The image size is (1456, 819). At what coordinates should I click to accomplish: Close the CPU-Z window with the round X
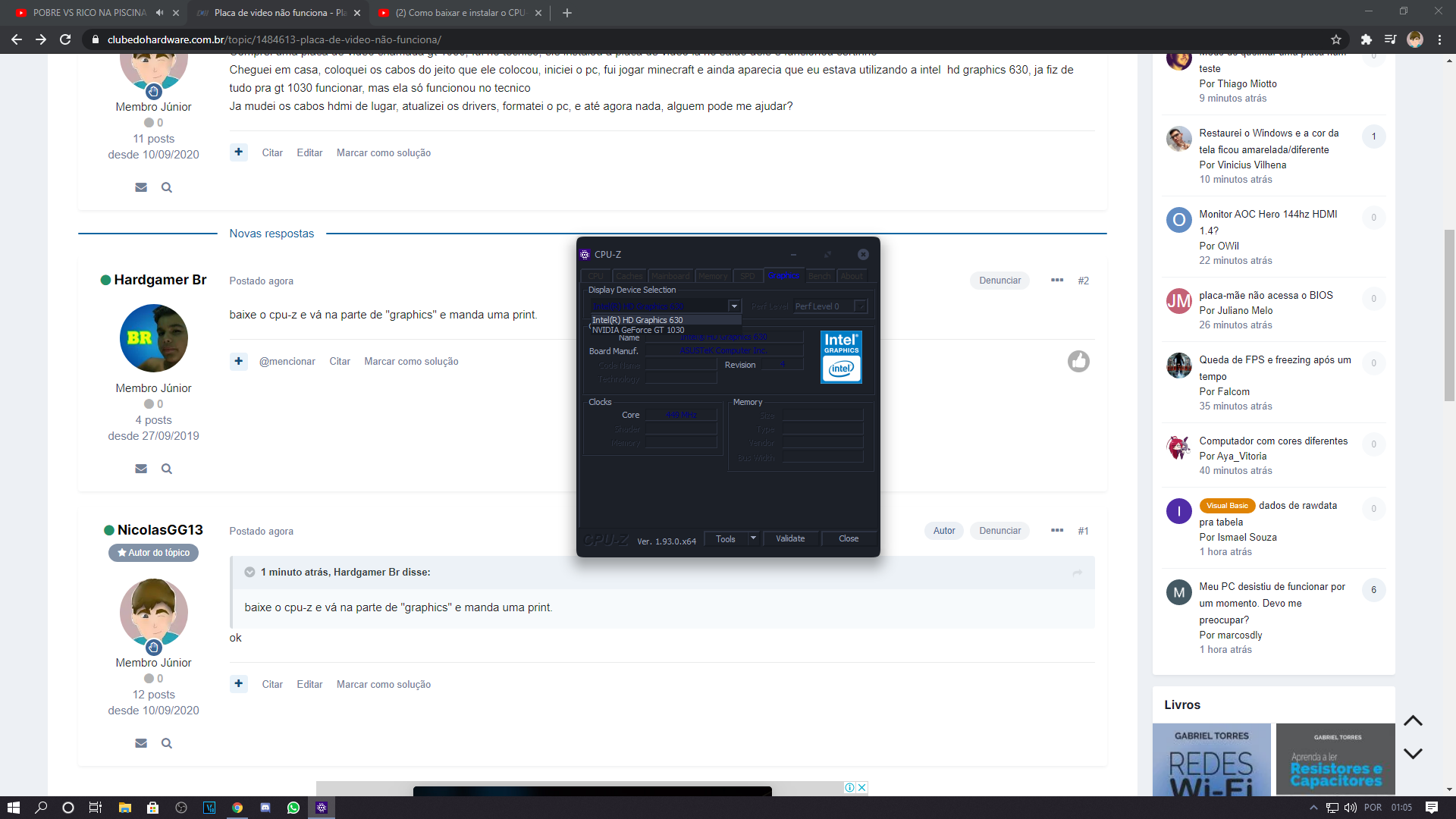(863, 255)
